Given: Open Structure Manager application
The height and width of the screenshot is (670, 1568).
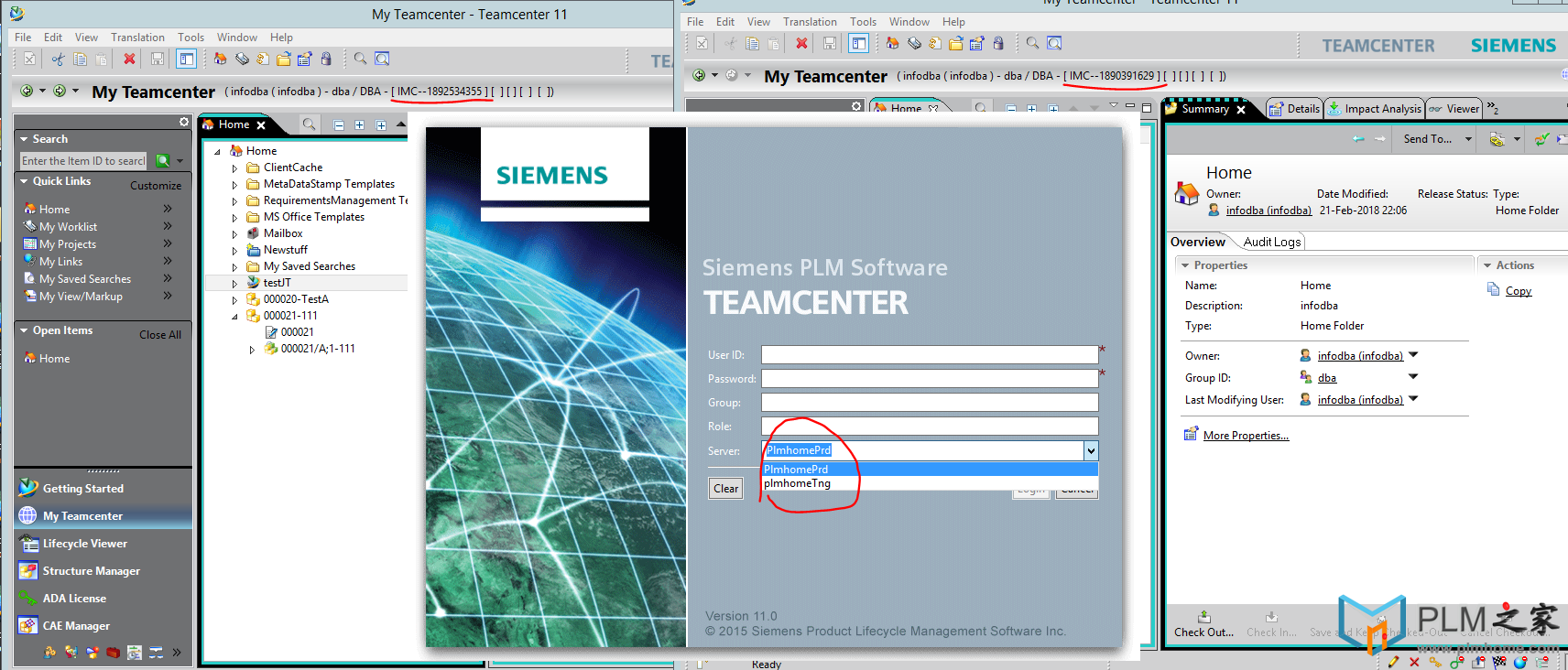Looking at the screenshot, I should [x=92, y=571].
